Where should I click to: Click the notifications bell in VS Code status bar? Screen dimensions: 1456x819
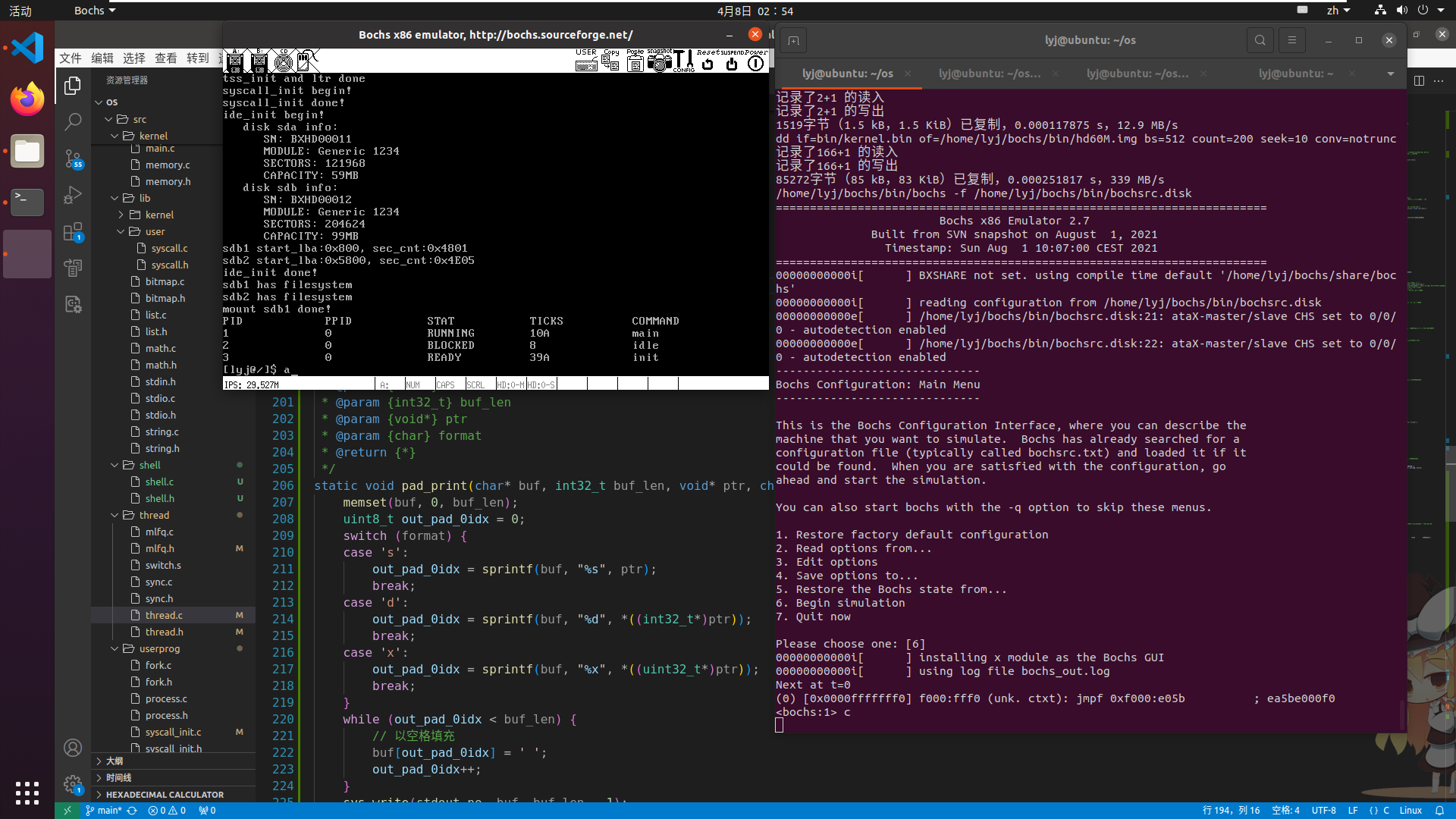coord(1439,810)
